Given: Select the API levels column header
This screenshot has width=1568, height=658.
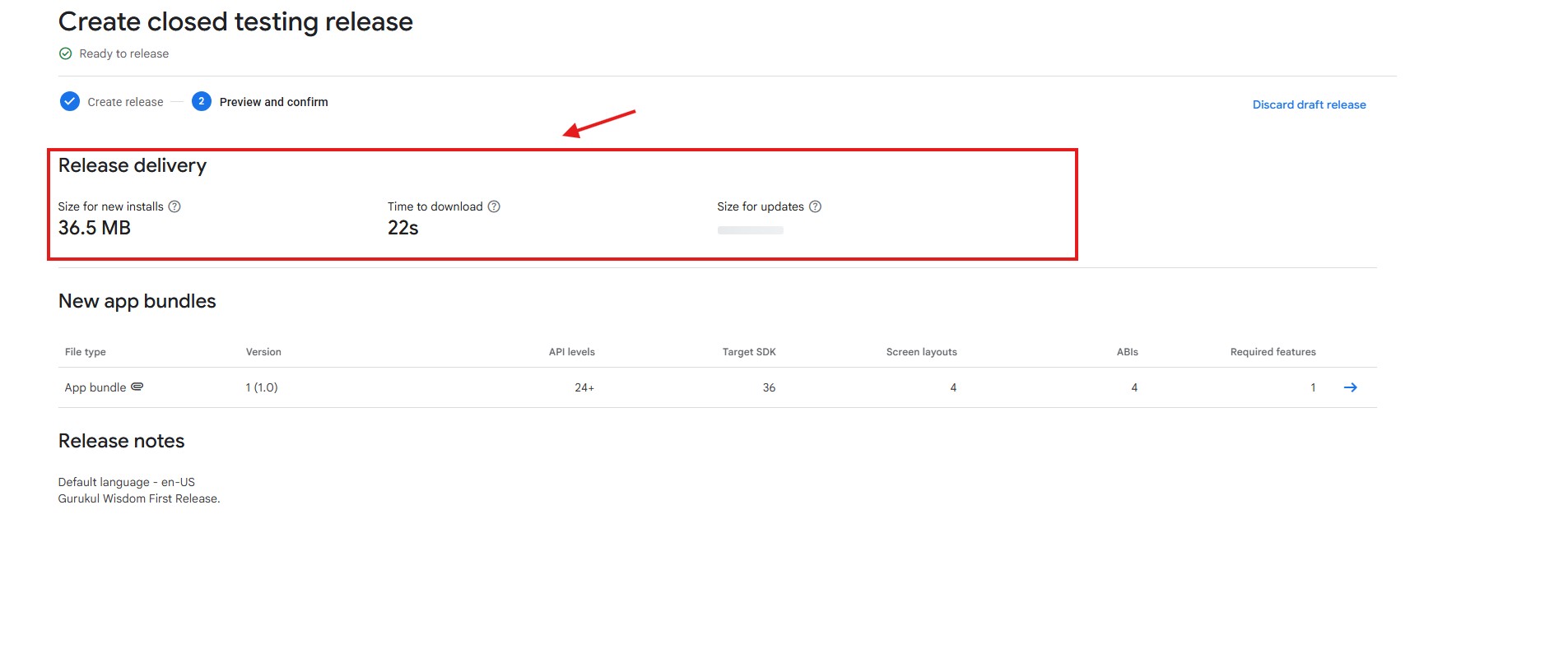Looking at the screenshot, I should point(571,352).
